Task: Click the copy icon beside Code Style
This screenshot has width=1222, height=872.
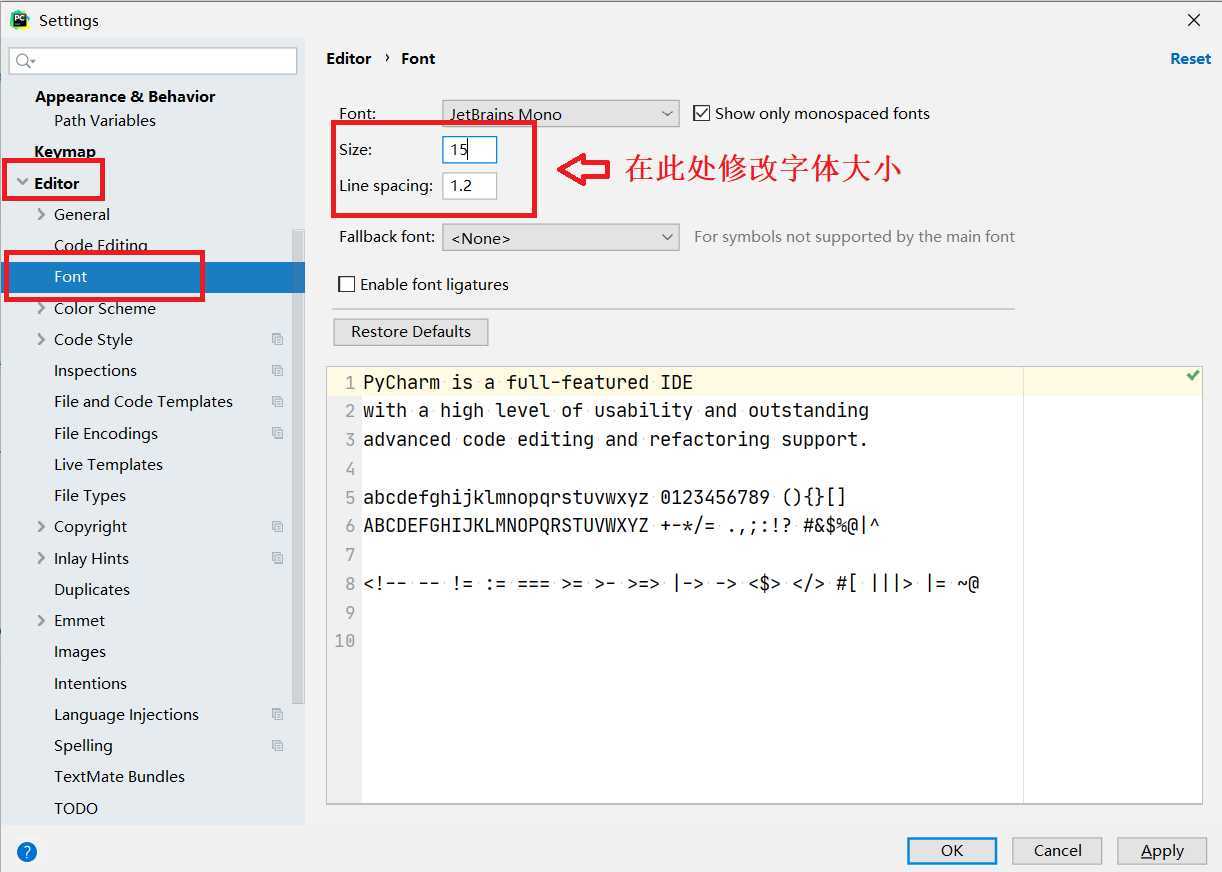Action: click(x=277, y=339)
